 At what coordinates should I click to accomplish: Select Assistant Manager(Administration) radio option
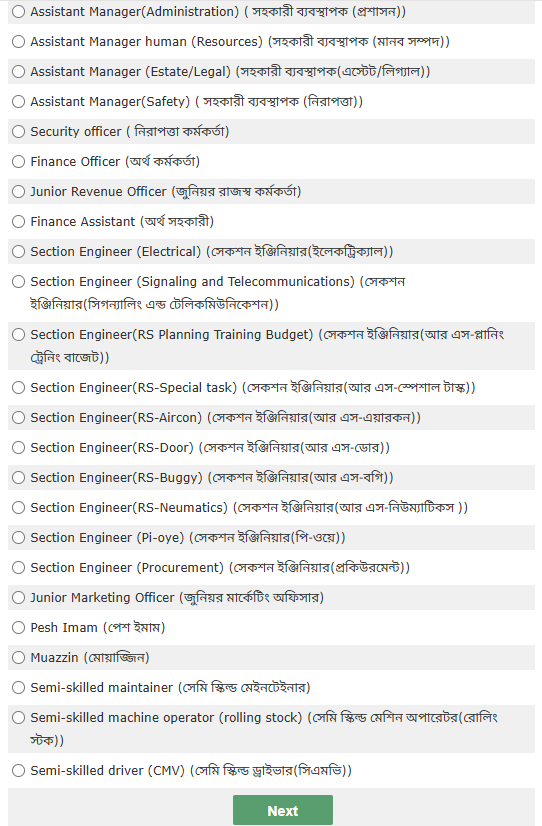[18, 11]
